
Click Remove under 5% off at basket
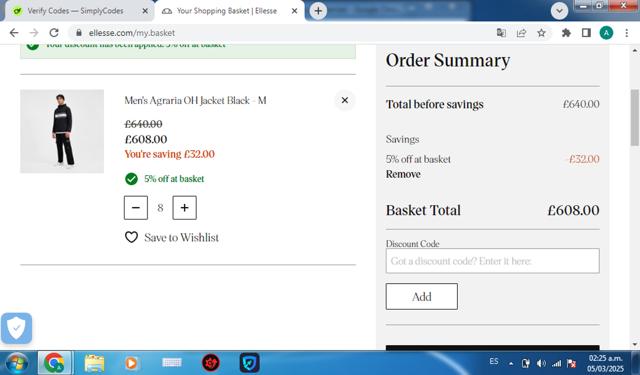403,174
